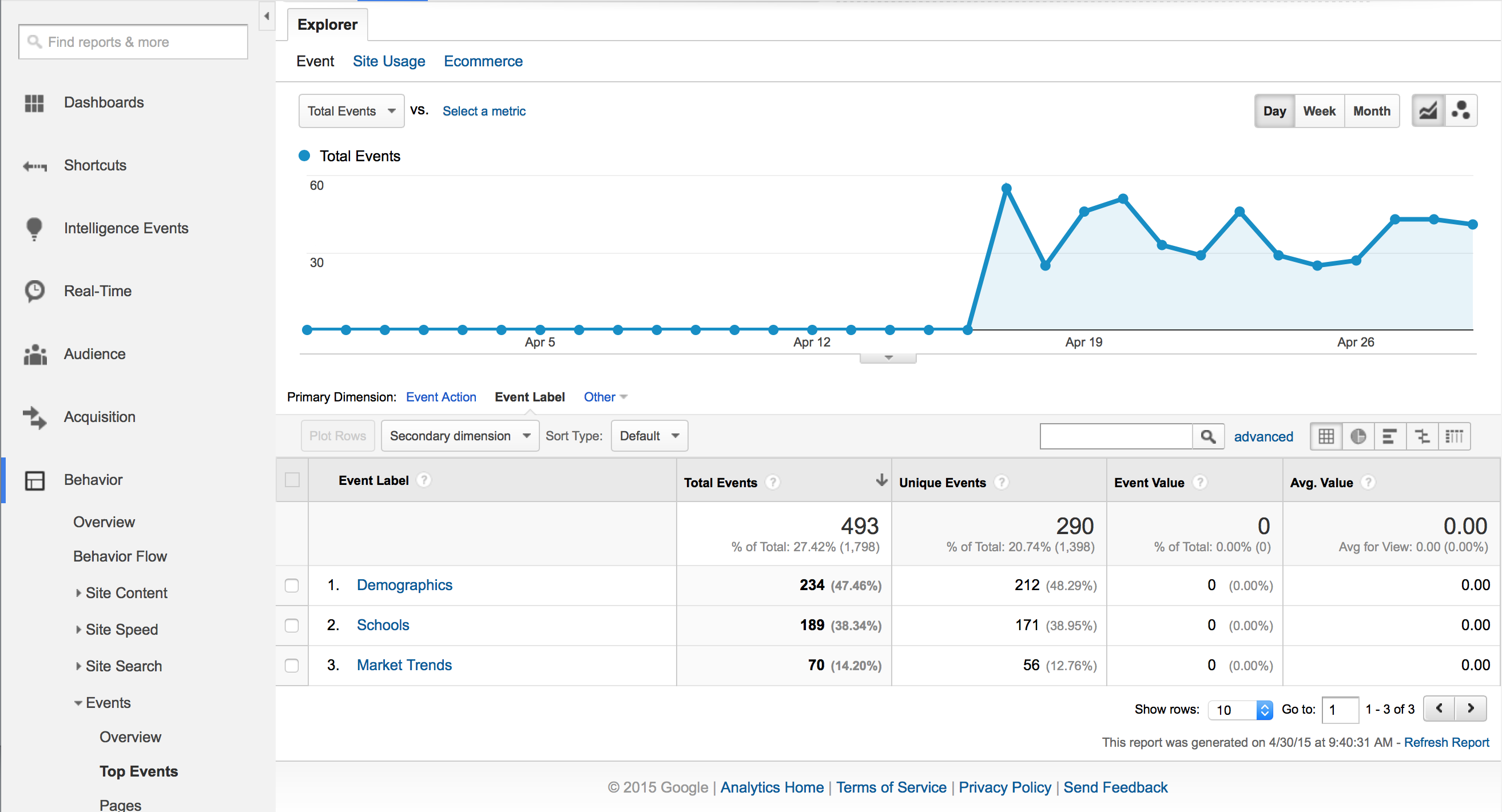Check the Market Trends row checkbox
Screen dimensions: 1502x812
[292, 665]
